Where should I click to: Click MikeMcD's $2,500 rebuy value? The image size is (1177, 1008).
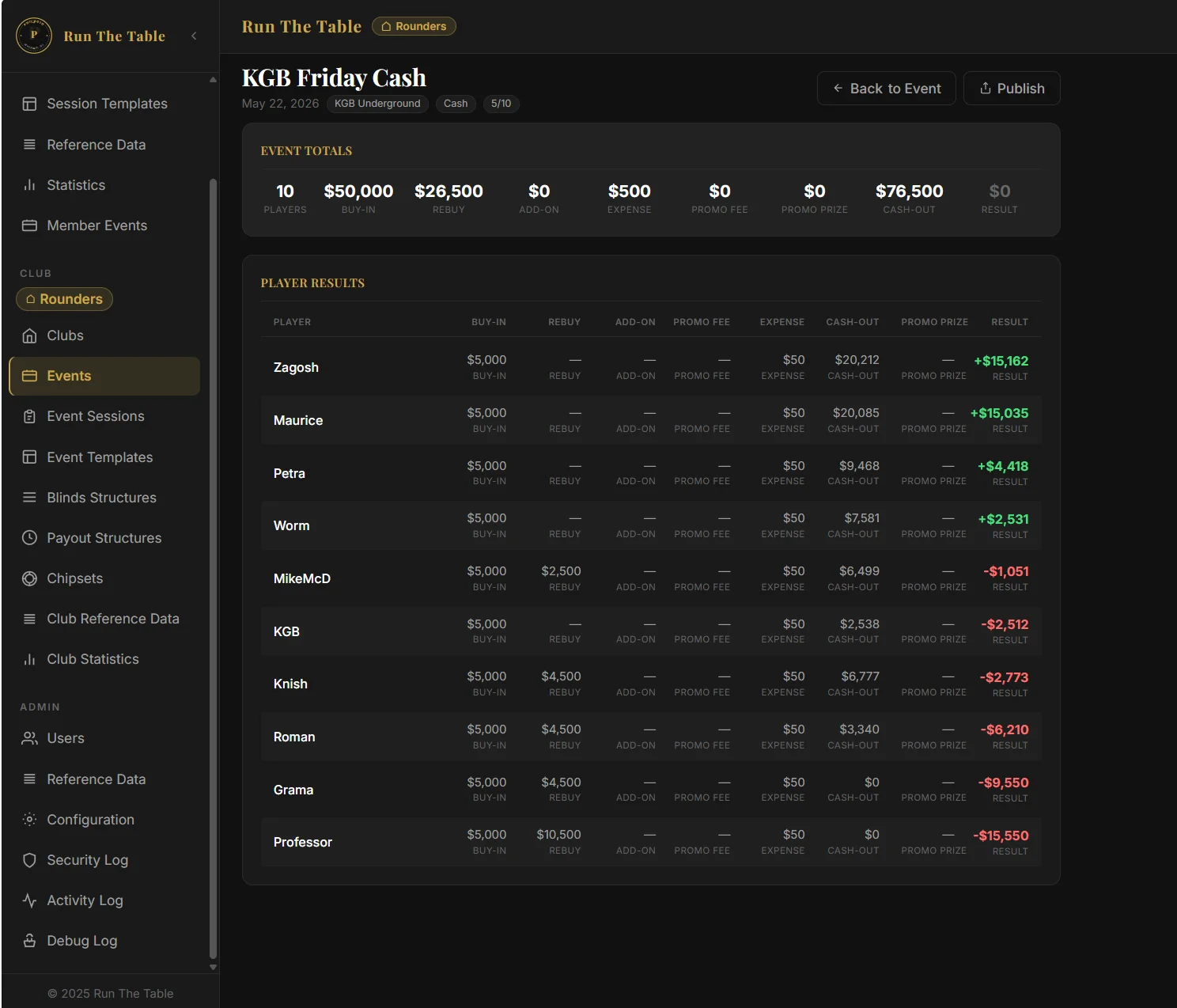(561, 571)
